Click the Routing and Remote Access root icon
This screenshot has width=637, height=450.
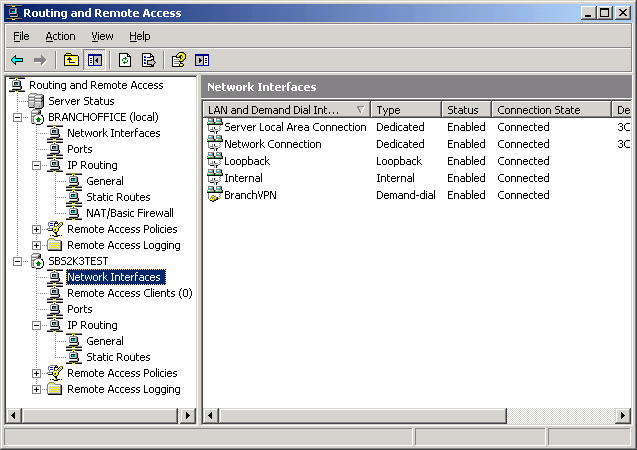click(x=17, y=85)
